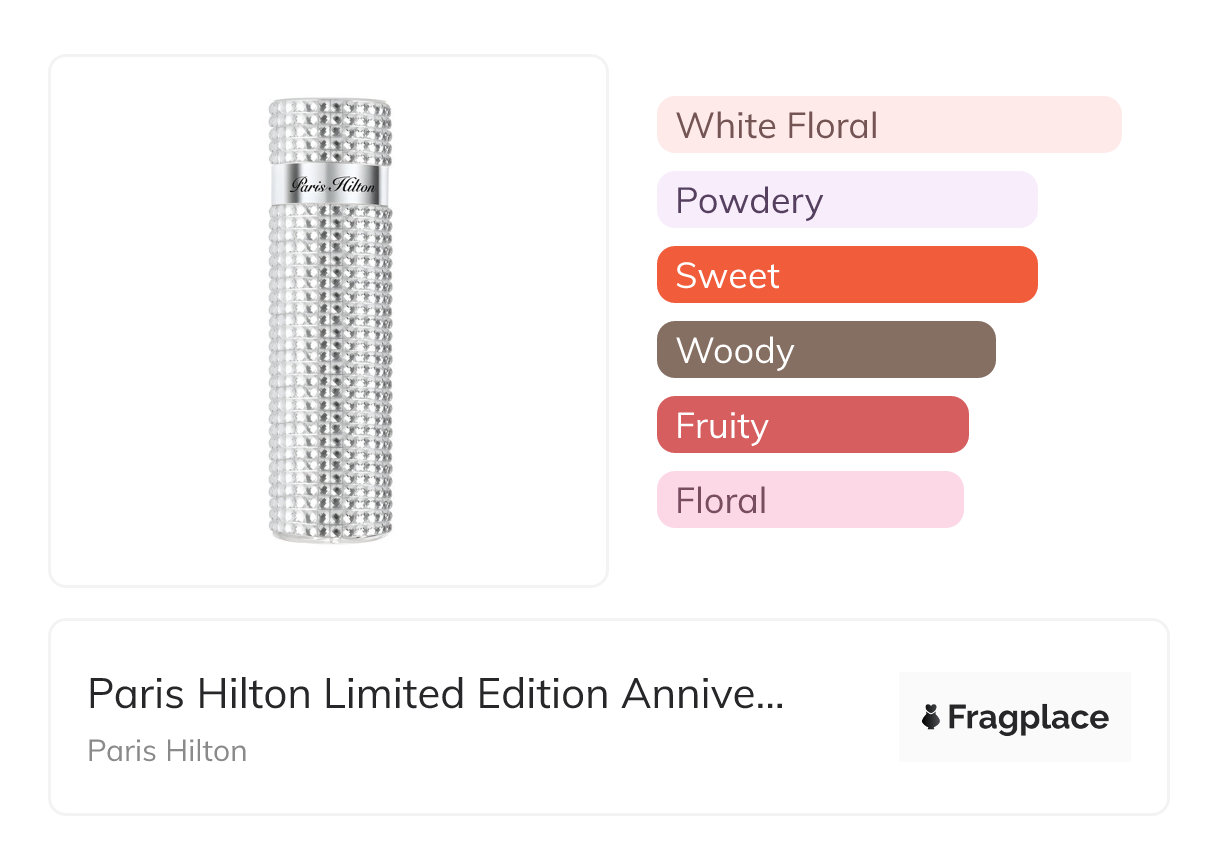The height and width of the screenshot is (864, 1218).
Task: Click the gray Paris Hilton brand name
Action: click(x=167, y=751)
